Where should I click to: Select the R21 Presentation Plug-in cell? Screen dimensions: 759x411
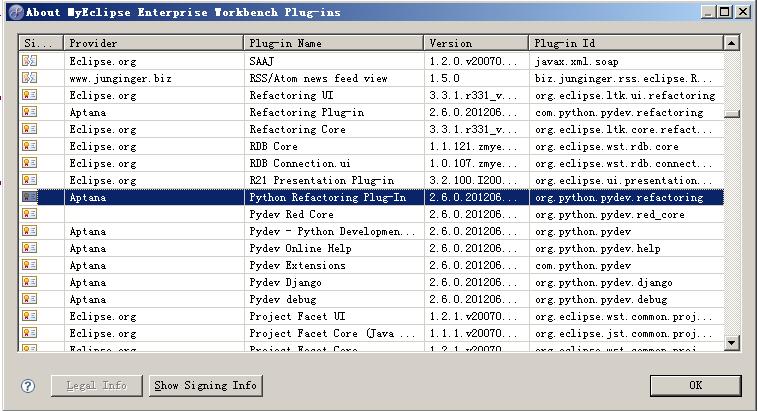(334, 180)
